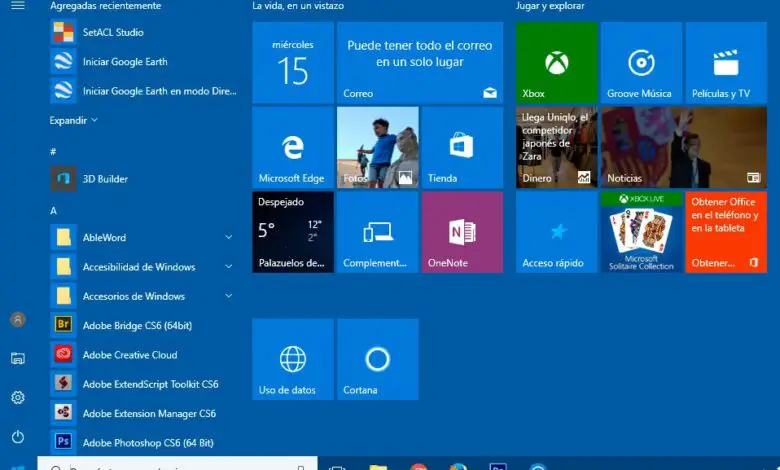Expand the Accesibilidad de Windows folder
780x470 pixels.
[x=228, y=267]
